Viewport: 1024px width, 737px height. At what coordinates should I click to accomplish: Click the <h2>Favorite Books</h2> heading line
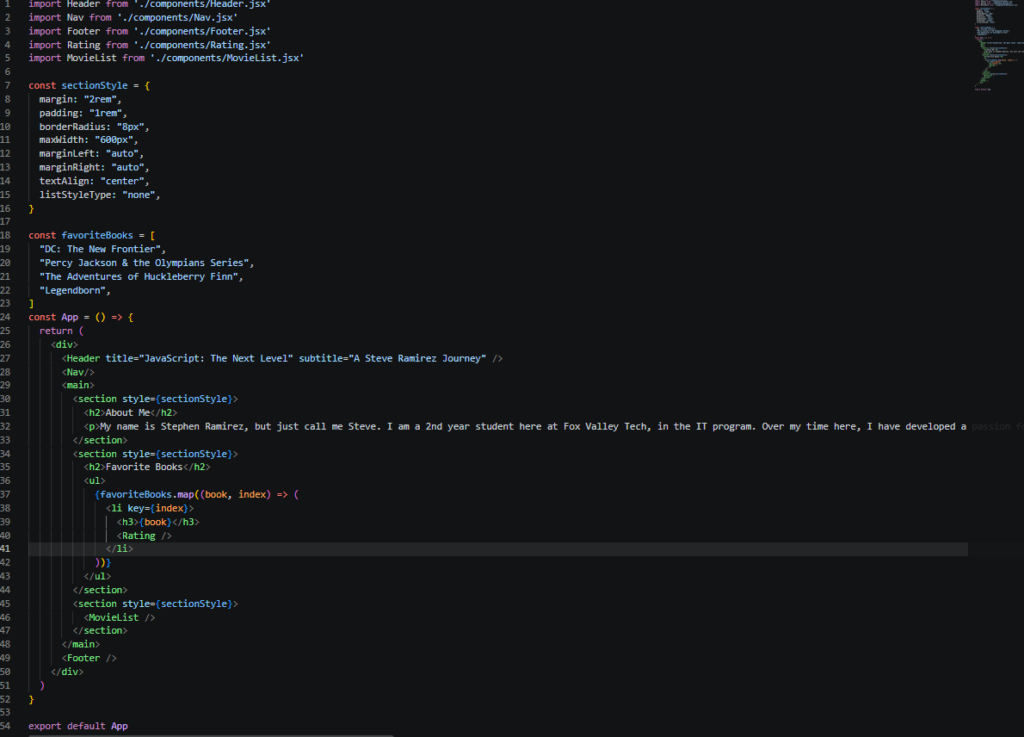[x=147, y=467]
